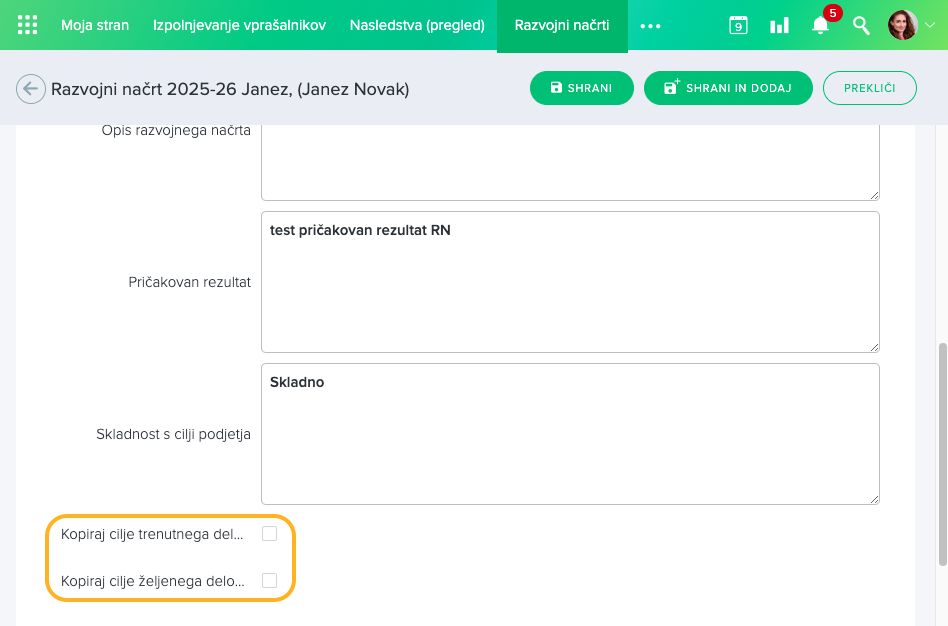This screenshot has height=626, width=948.
Task: Open the calendar icon in header
Action: click(738, 25)
